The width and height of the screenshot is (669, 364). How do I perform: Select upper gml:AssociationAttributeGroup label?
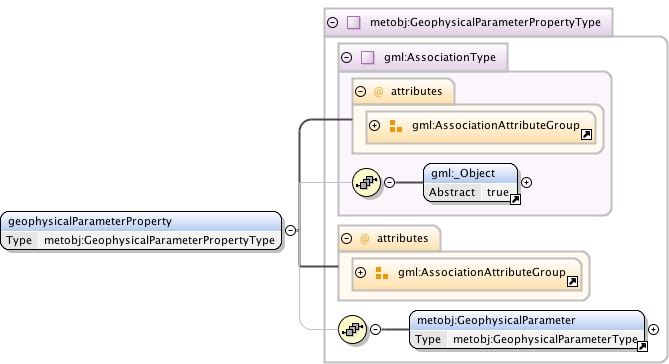pyautogui.click(x=496, y=125)
